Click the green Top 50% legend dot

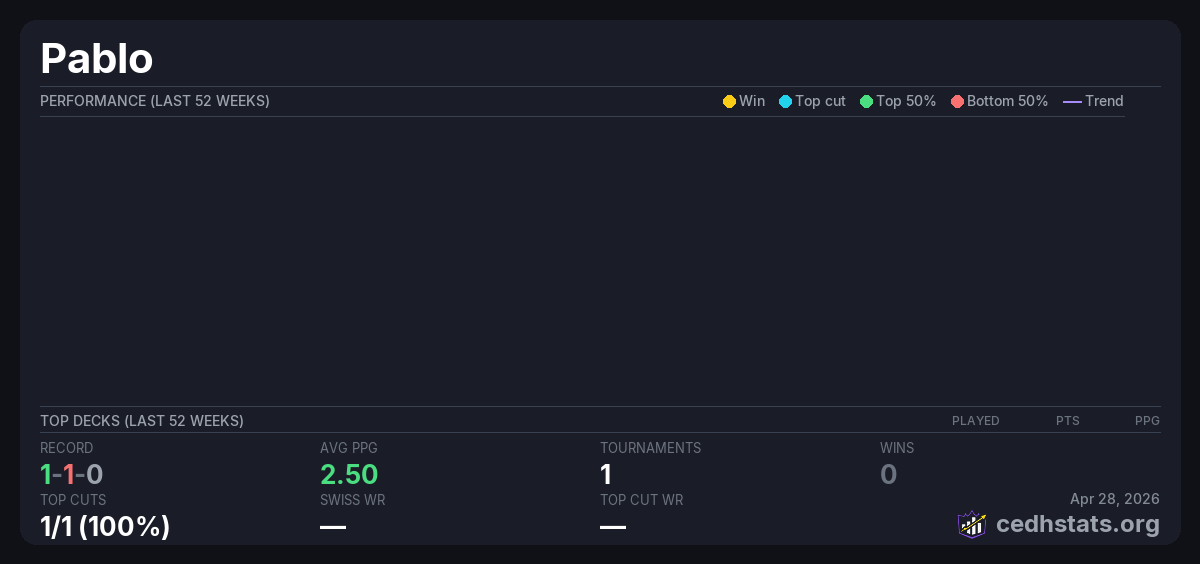pos(866,101)
